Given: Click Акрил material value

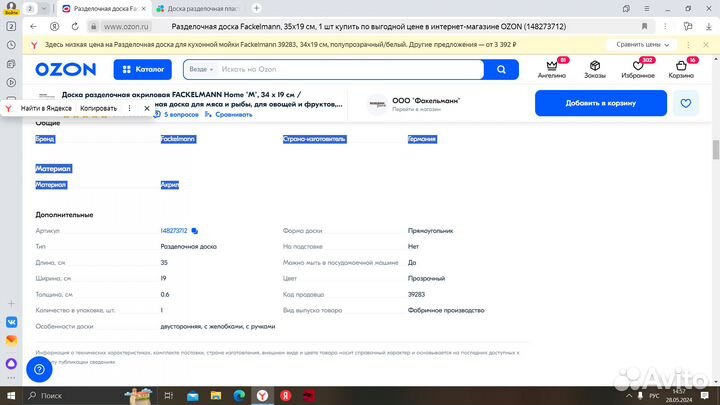Looking at the screenshot, I should (x=169, y=185).
